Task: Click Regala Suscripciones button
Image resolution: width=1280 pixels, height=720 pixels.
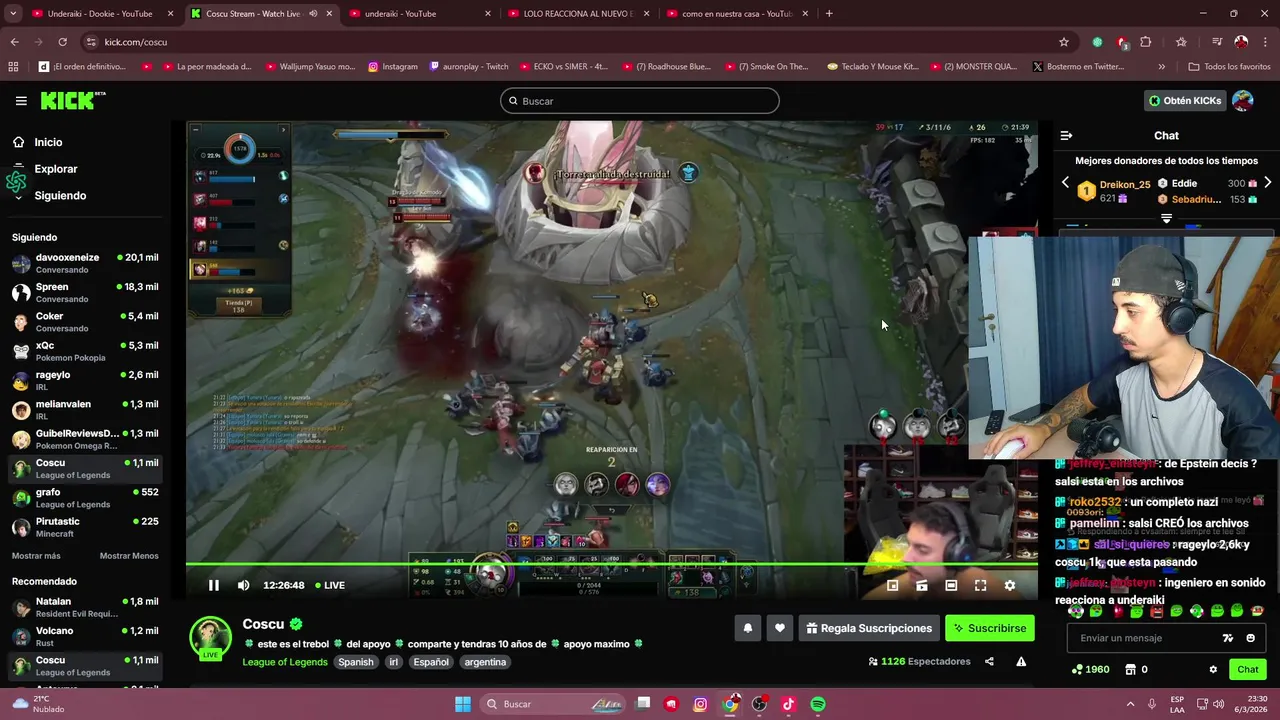Action: coord(869,628)
